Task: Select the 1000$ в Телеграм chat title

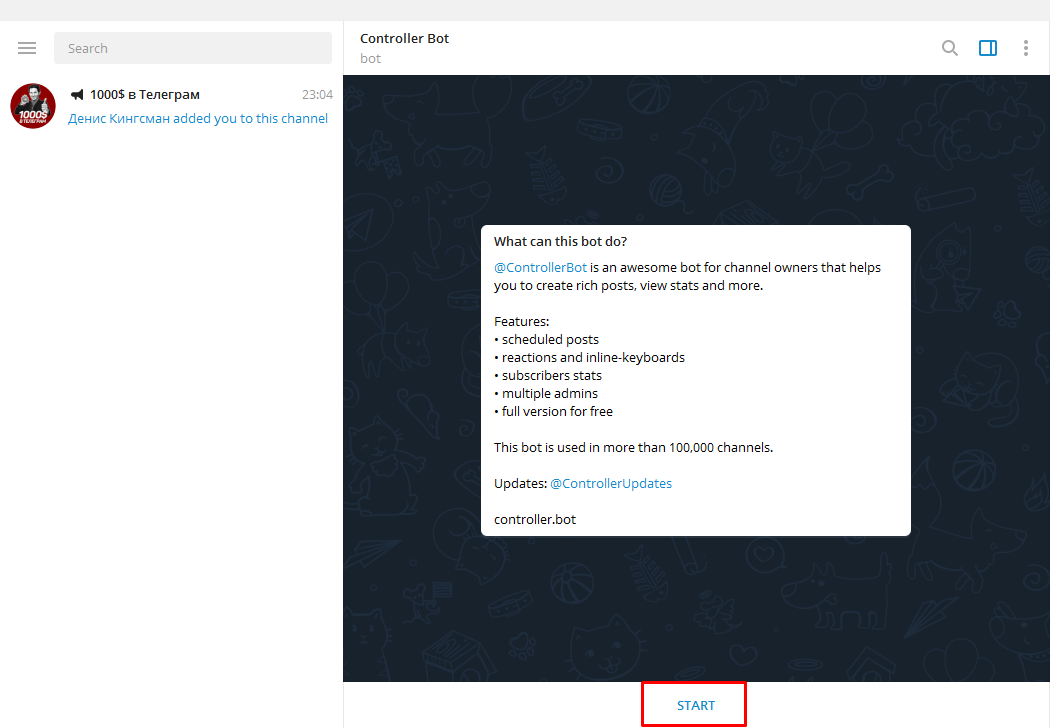Action: [145, 94]
